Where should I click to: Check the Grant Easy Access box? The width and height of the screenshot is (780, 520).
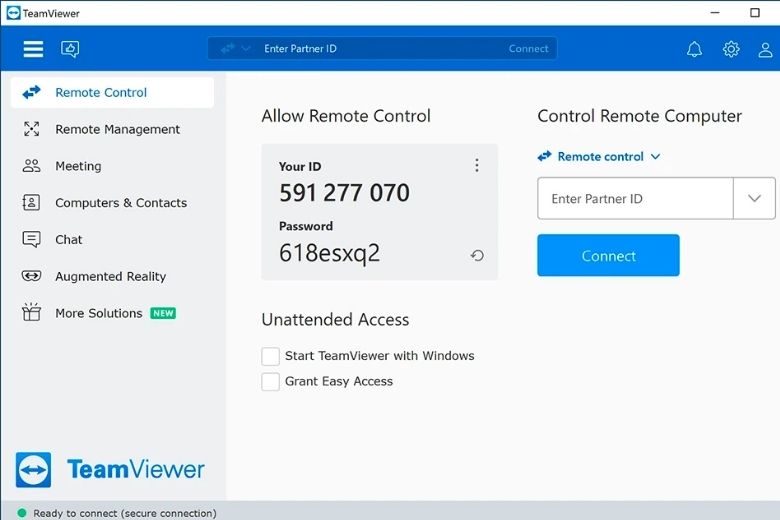pyautogui.click(x=270, y=382)
